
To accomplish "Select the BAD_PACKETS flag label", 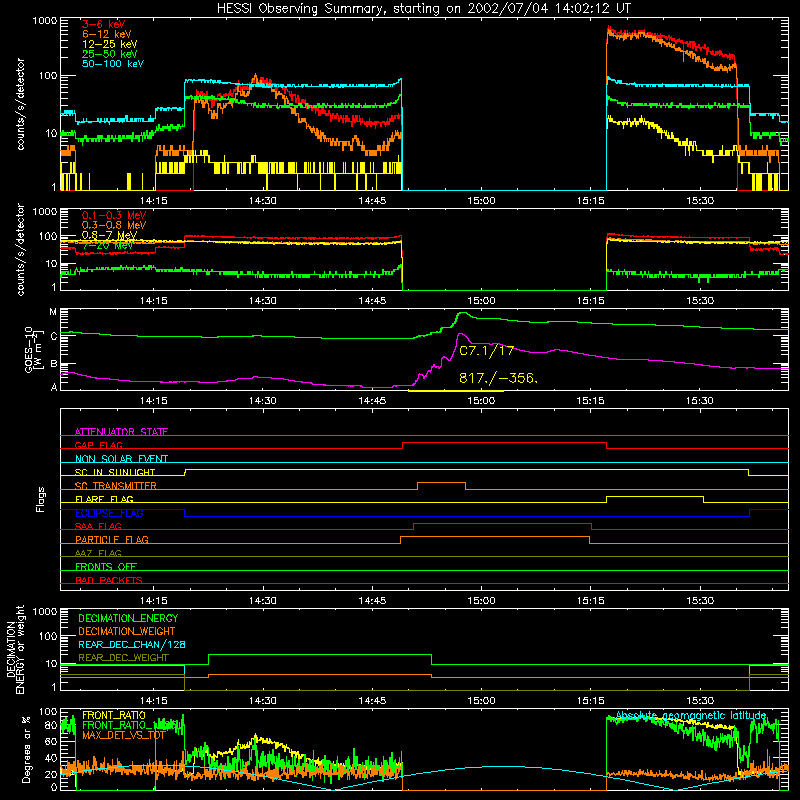I will pos(109,580).
